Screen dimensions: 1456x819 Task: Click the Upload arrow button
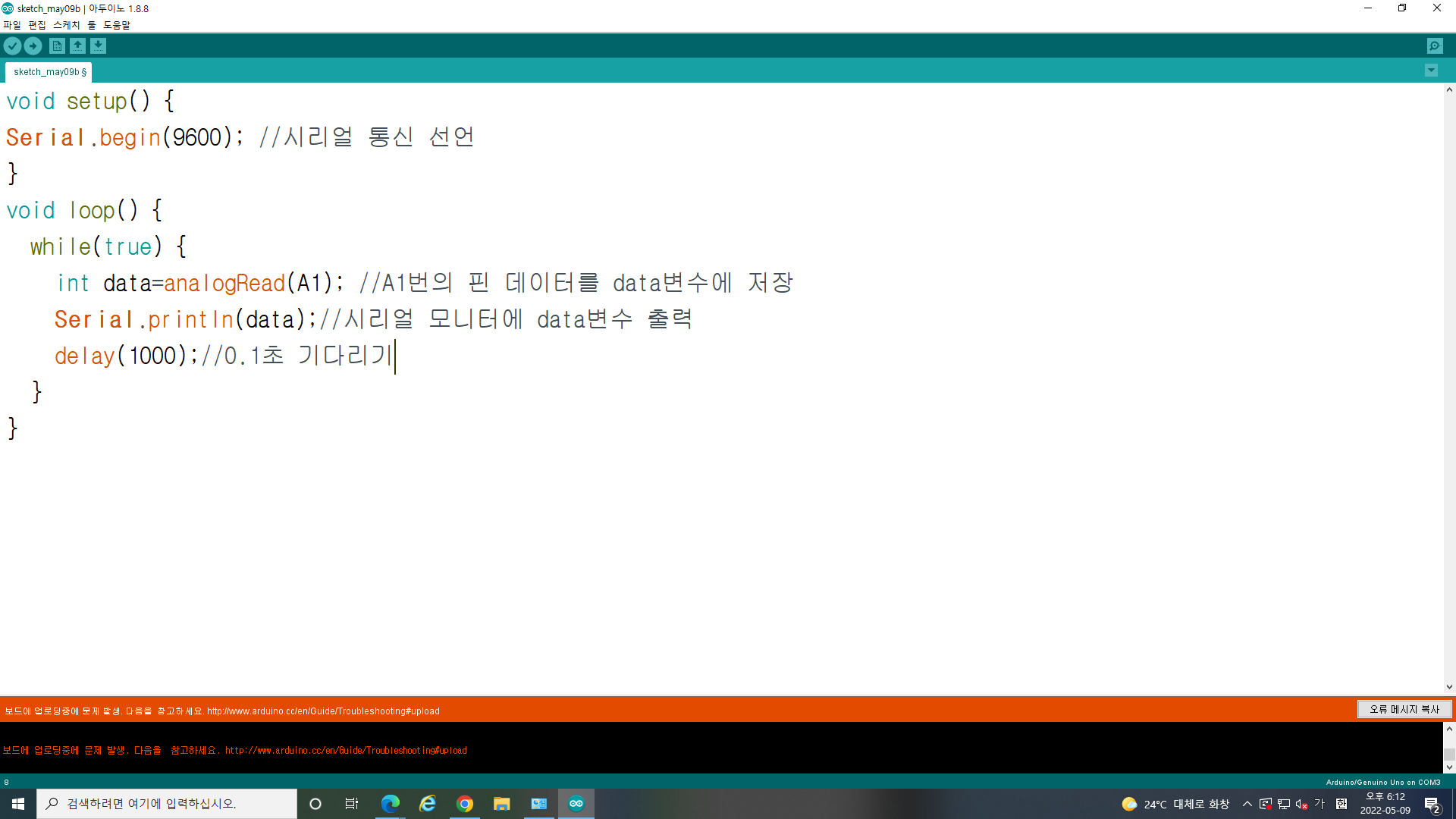33,46
